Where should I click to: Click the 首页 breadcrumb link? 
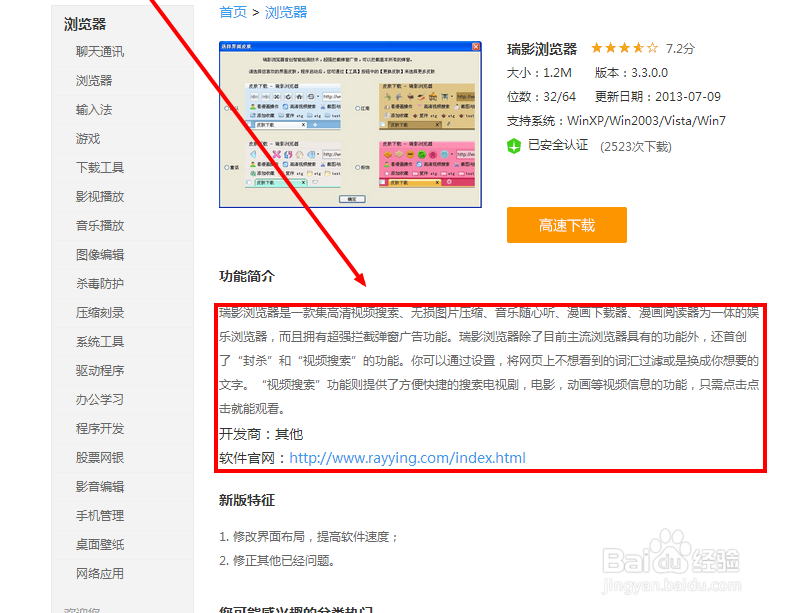(x=233, y=12)
